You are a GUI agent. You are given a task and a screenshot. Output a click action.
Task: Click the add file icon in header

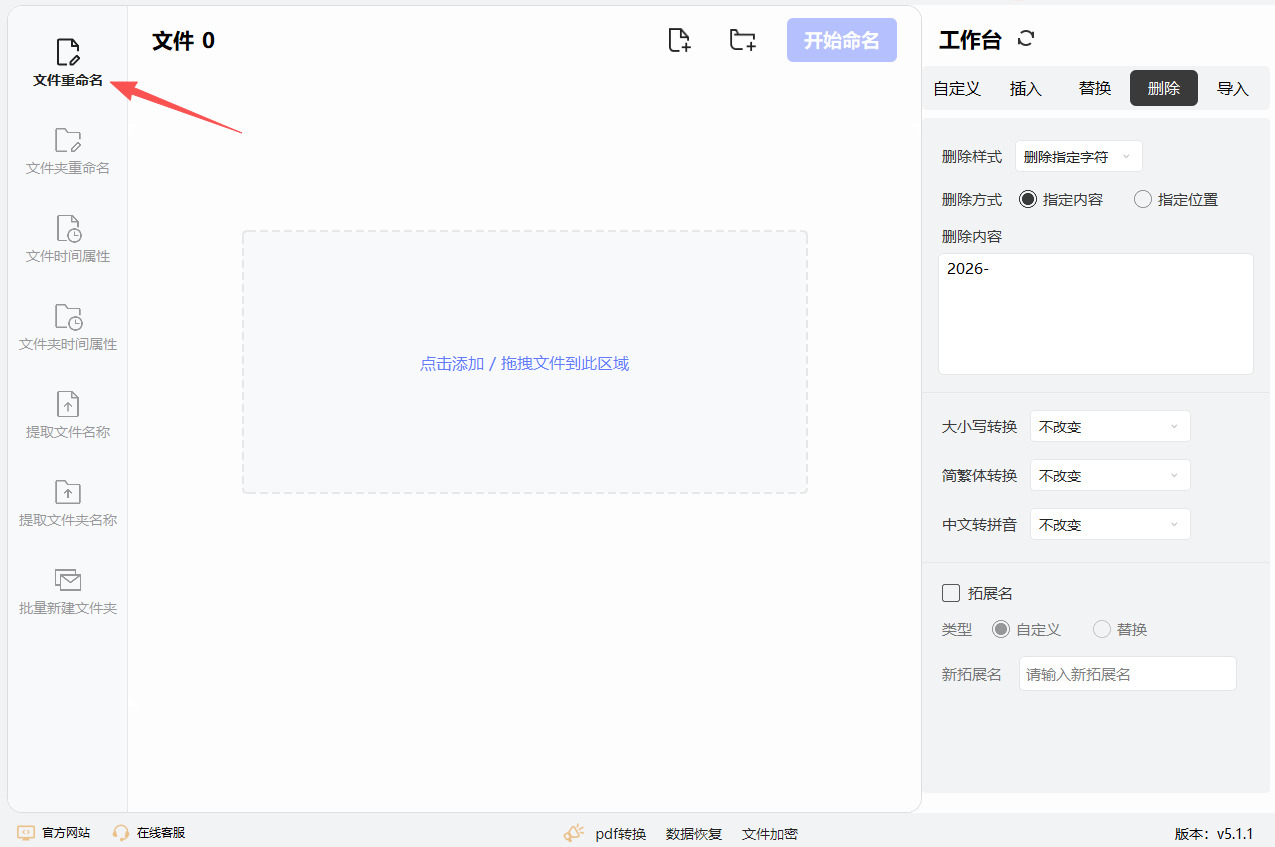coord(679,40)
